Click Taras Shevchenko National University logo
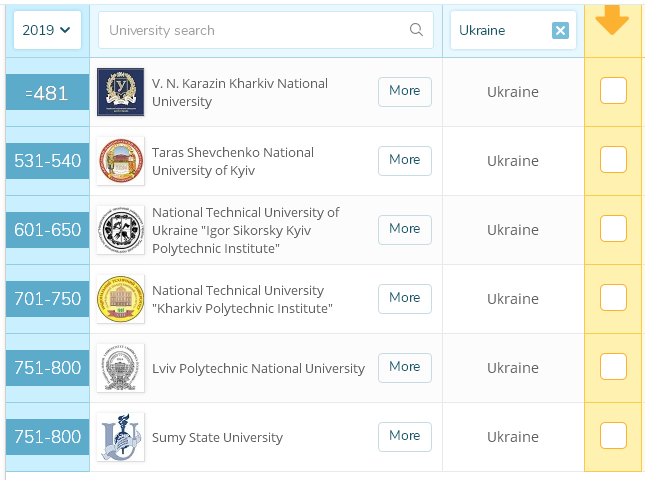 [x=120, y=161]
